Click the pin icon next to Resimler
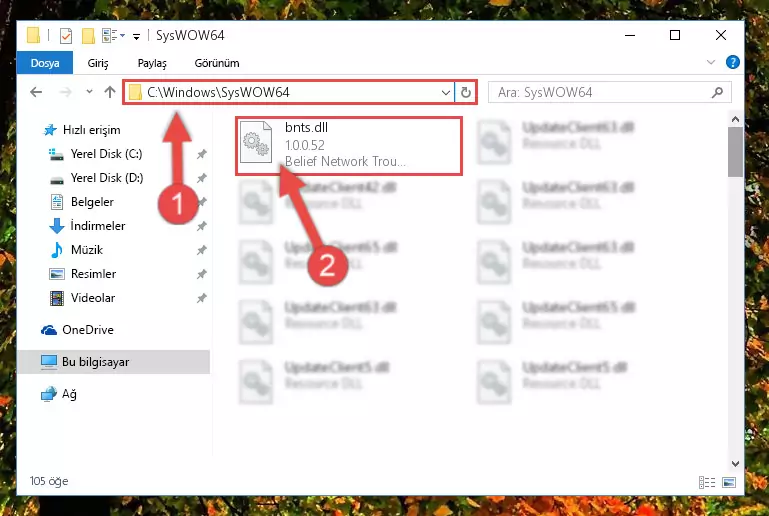 201,274
